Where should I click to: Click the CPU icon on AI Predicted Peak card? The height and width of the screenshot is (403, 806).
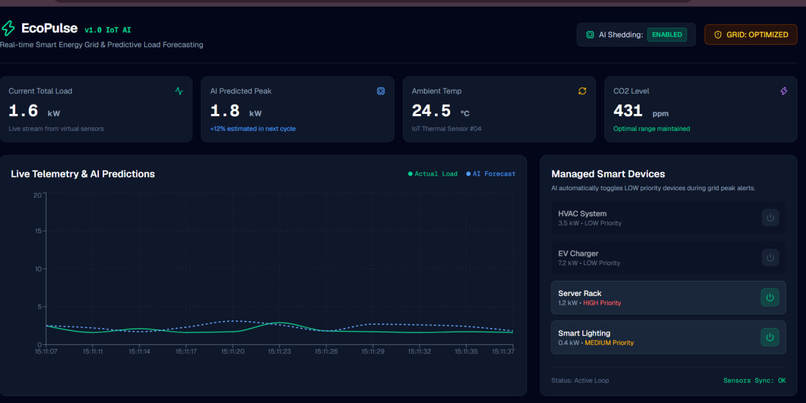point(381,91)
